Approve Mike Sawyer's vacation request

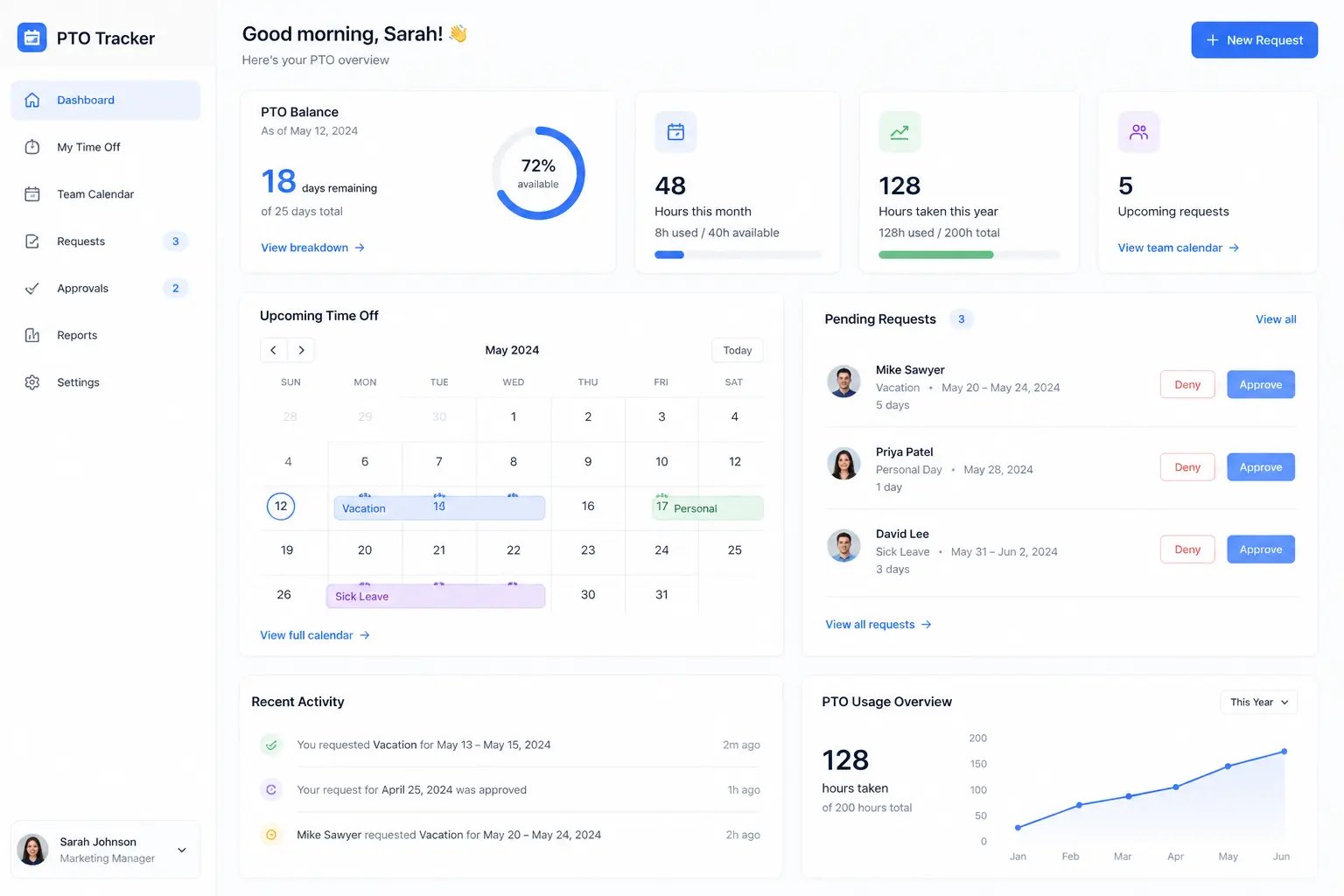click(x=1260, y=385)
